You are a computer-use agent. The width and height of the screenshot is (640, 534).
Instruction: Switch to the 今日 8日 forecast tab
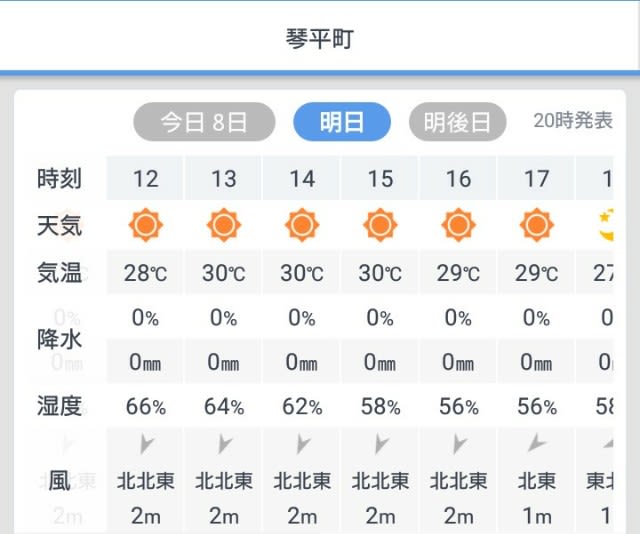204,122
